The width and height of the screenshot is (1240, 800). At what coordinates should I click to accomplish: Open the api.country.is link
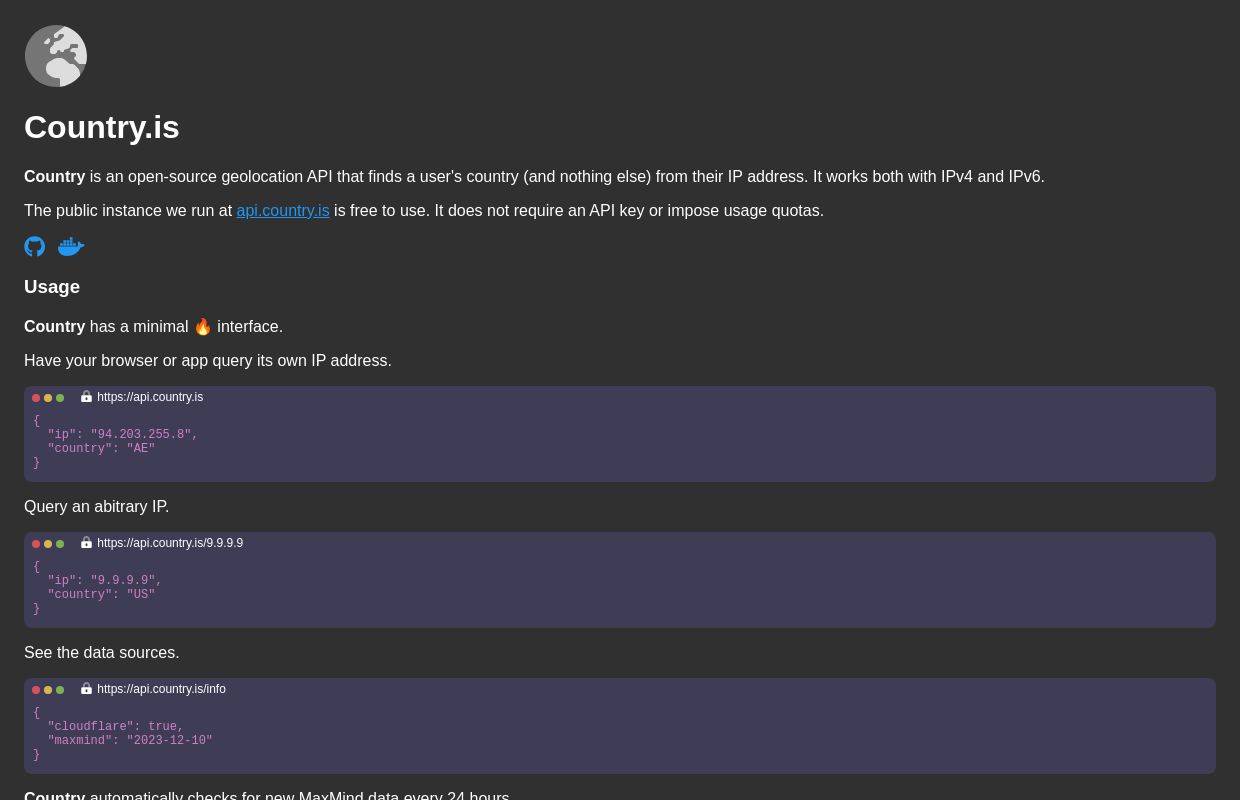(x=283, y=210)
